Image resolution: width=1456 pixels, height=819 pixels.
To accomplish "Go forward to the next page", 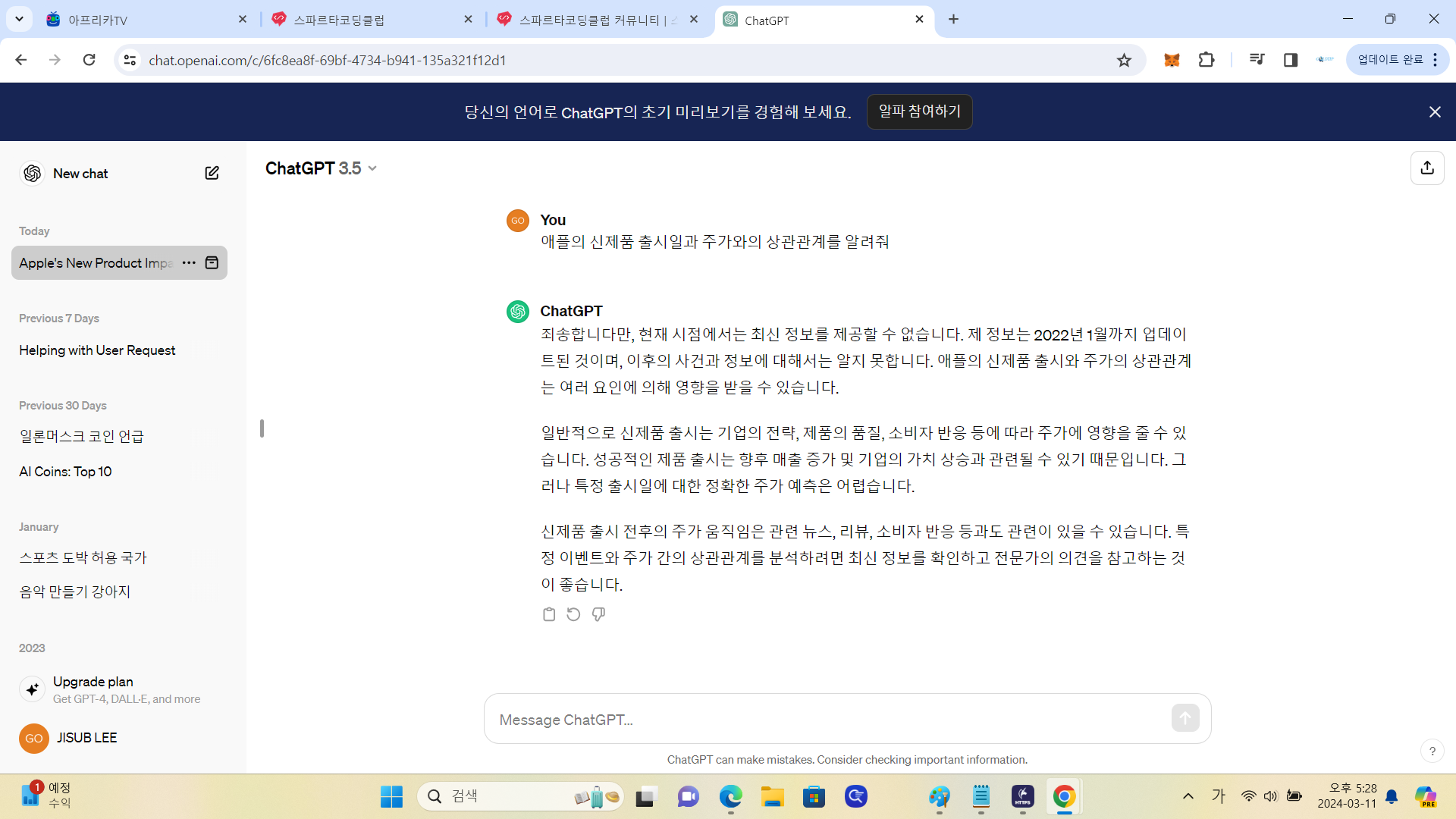I will pos(55,60).
